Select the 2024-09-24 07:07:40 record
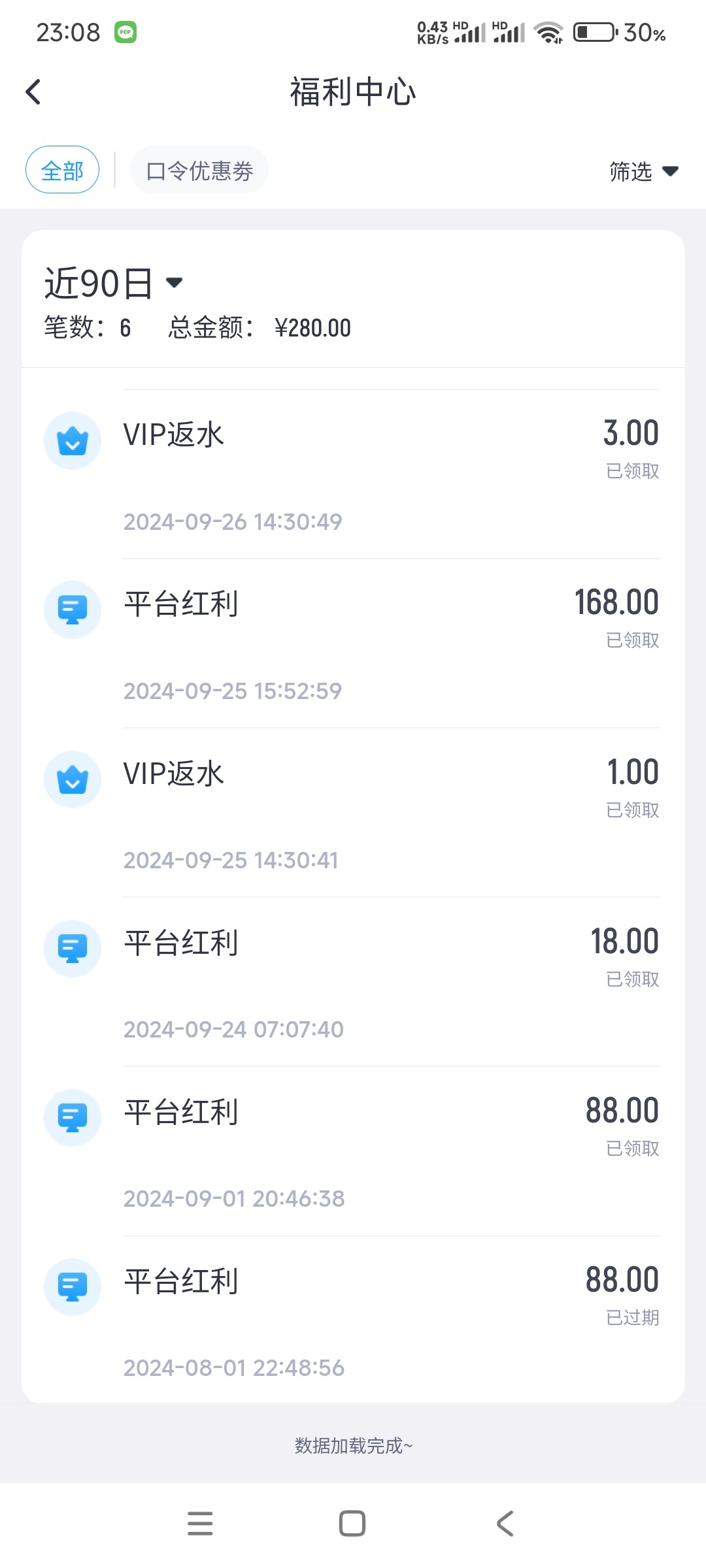Screen dimensions: 706x1568 tap(391, 980)
